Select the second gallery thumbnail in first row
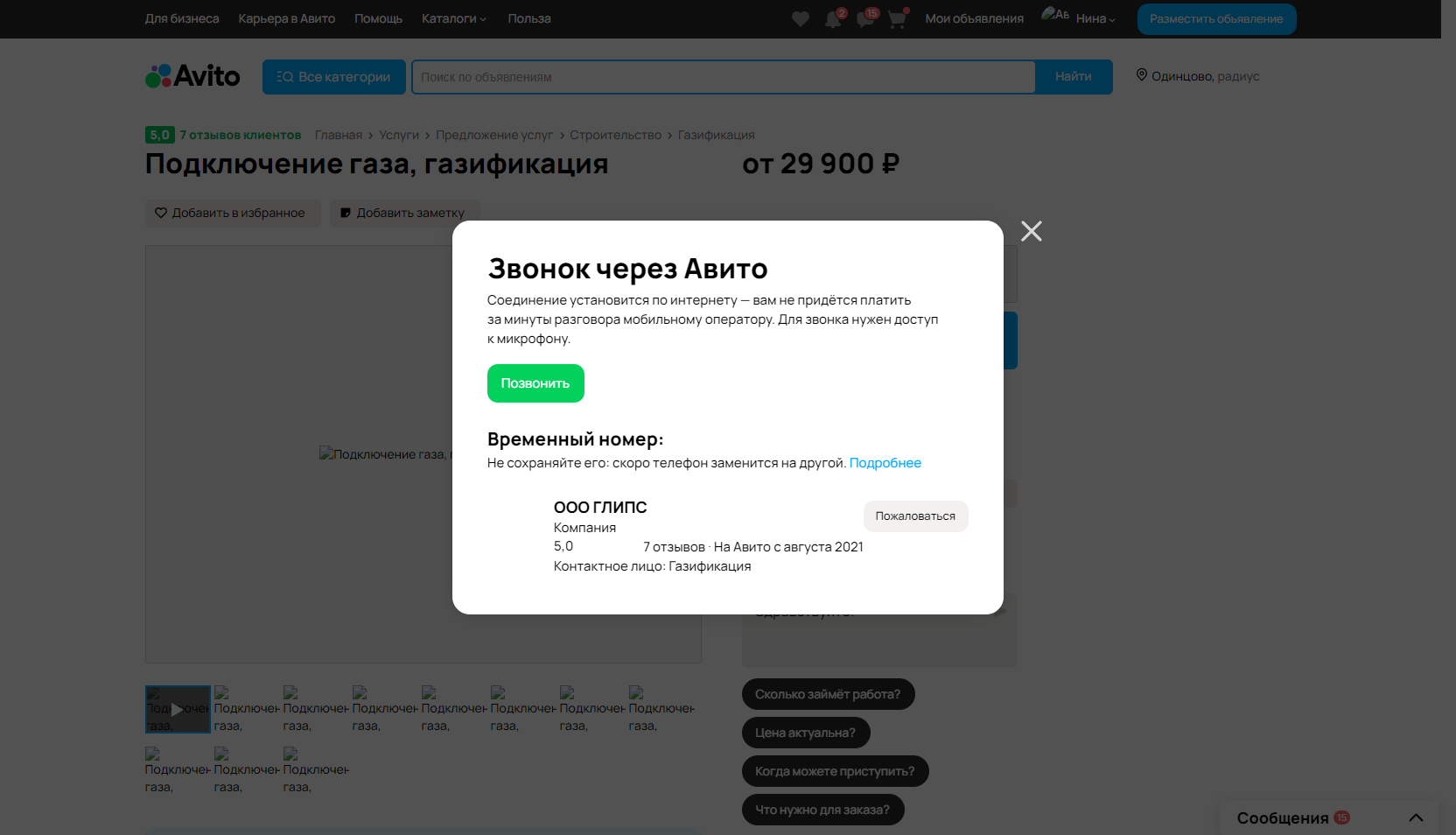 [247, 709]
